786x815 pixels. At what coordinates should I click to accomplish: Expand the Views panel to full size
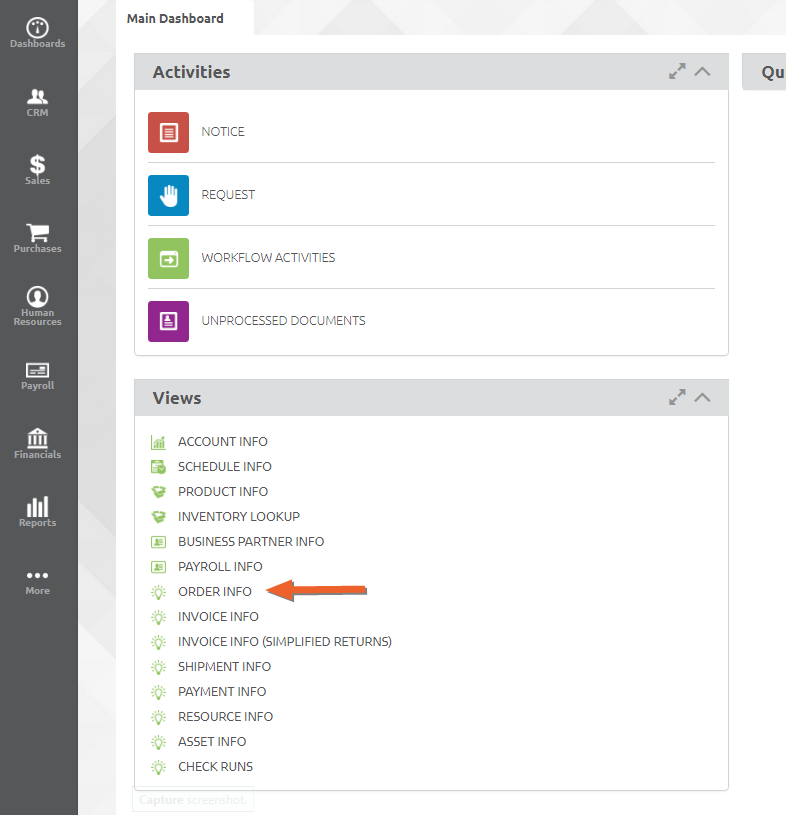click(677, 398)
